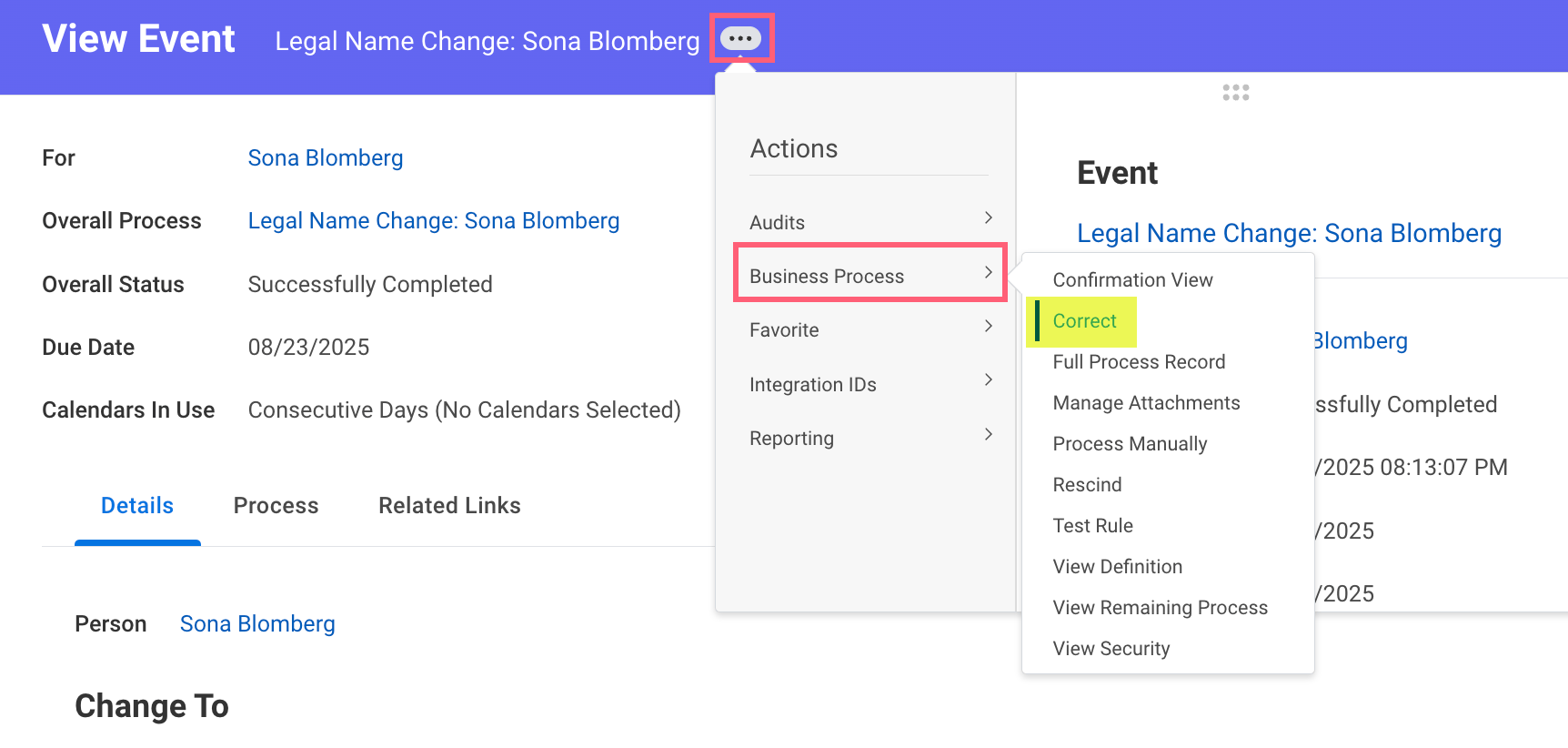Select Test Rule option
Viewport: 1568px width, 748px height.
pos(1092,526)
